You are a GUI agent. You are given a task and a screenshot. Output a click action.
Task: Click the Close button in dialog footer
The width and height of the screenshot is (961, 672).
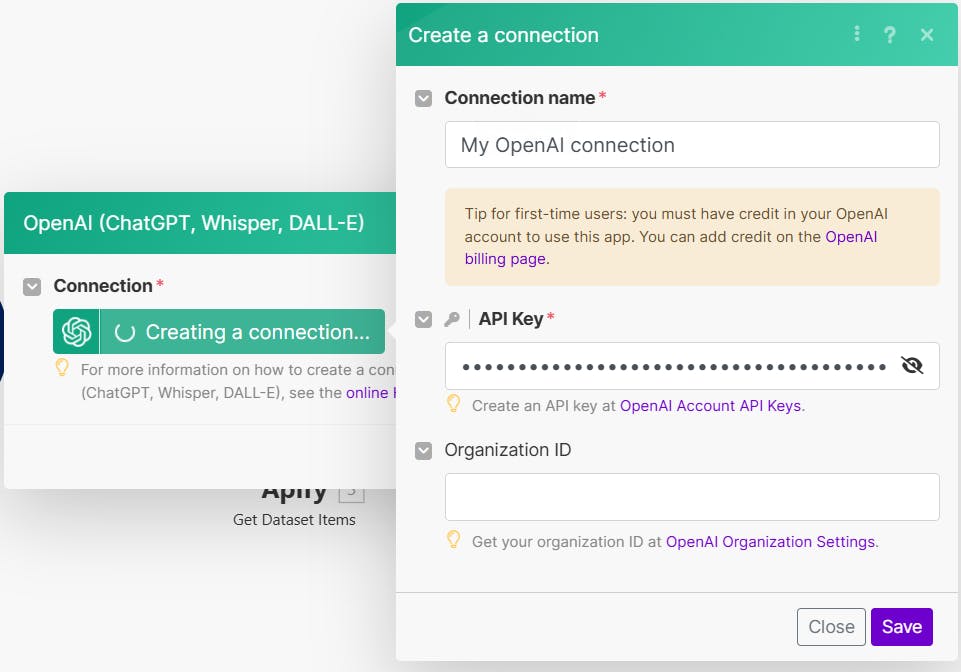pos(831,627)
